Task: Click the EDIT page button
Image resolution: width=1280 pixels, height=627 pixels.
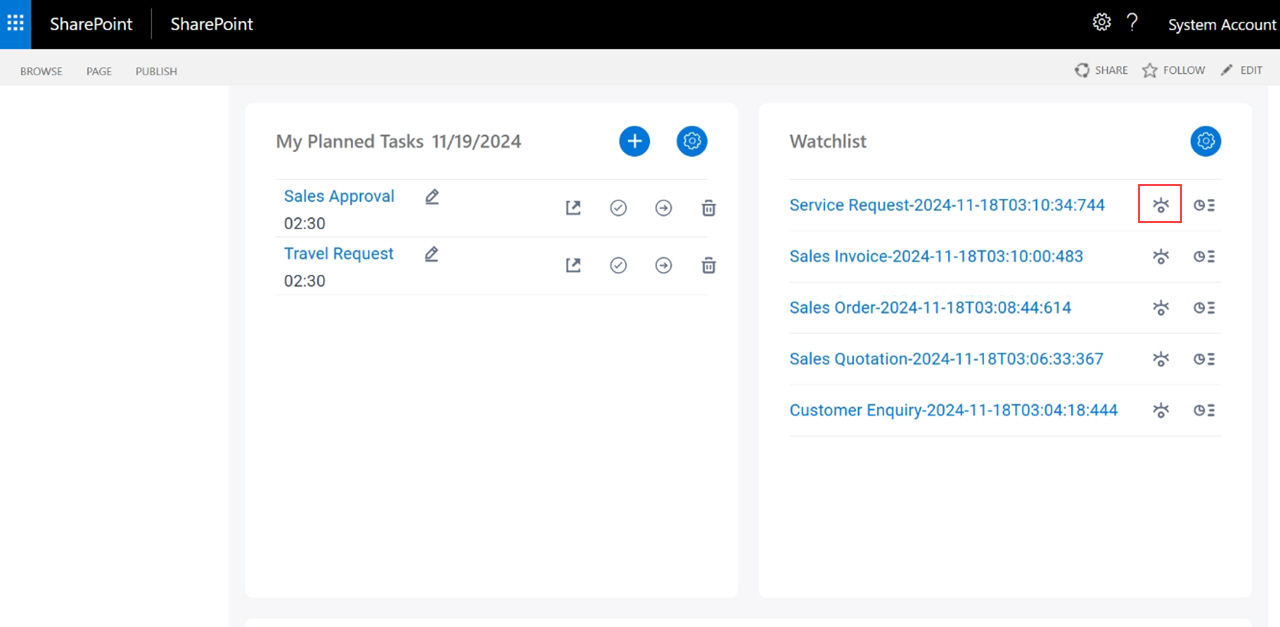Action: point(1242,70)
